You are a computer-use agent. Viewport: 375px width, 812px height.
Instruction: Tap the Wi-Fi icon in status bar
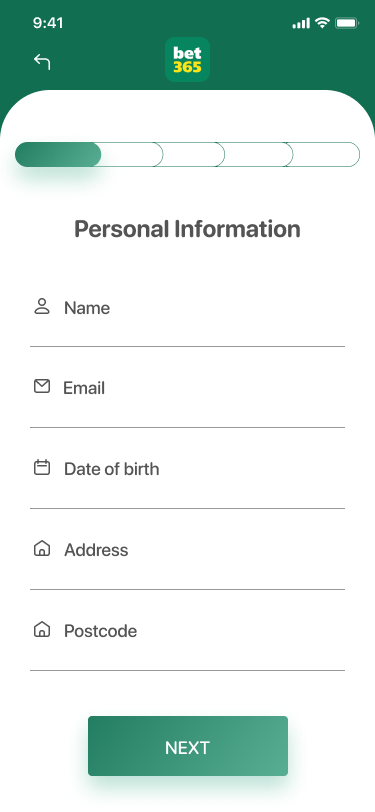point(323,23)
